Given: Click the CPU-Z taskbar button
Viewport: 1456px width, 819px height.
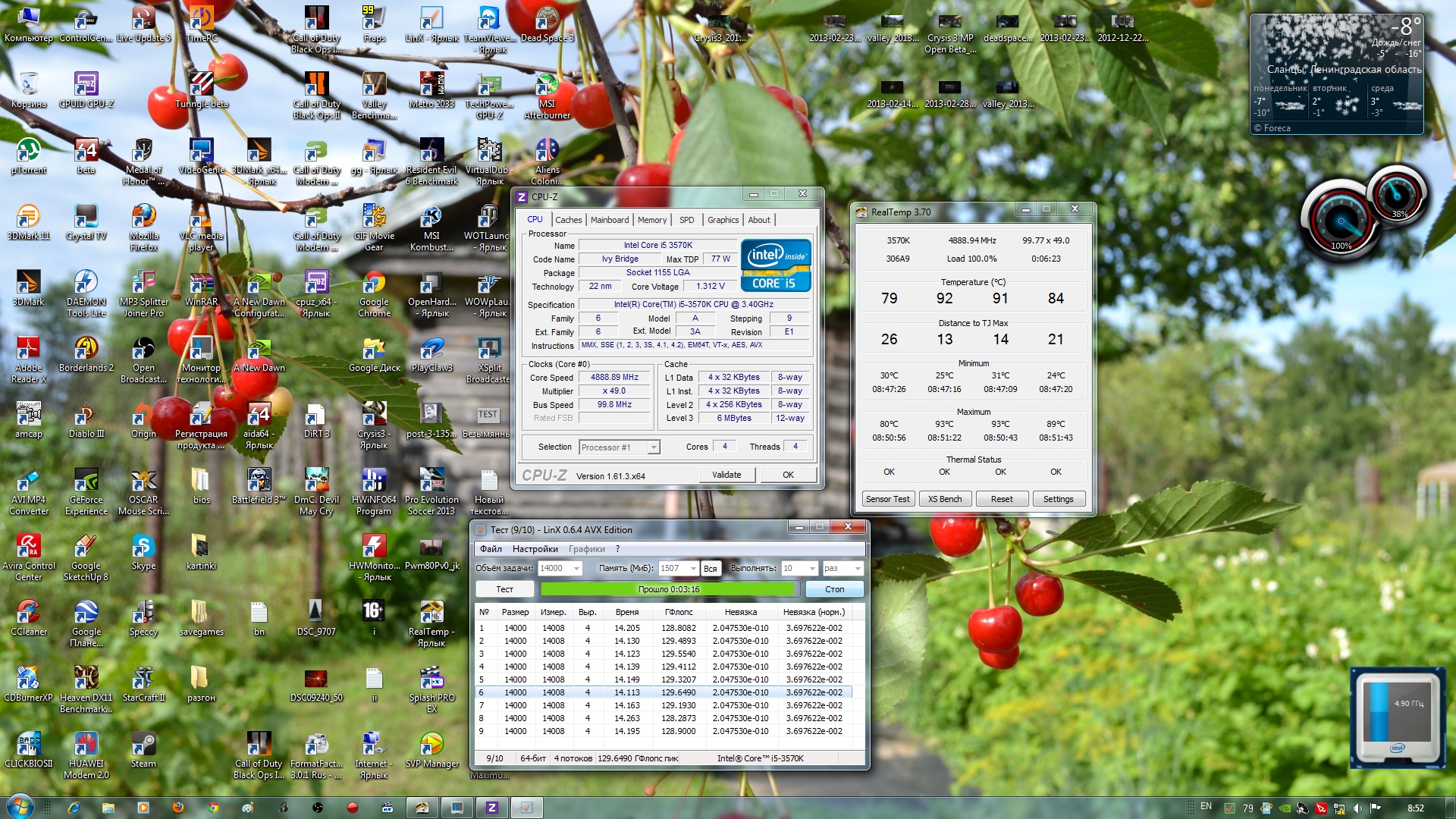Looking at the screenshot, I should point(491,807).
